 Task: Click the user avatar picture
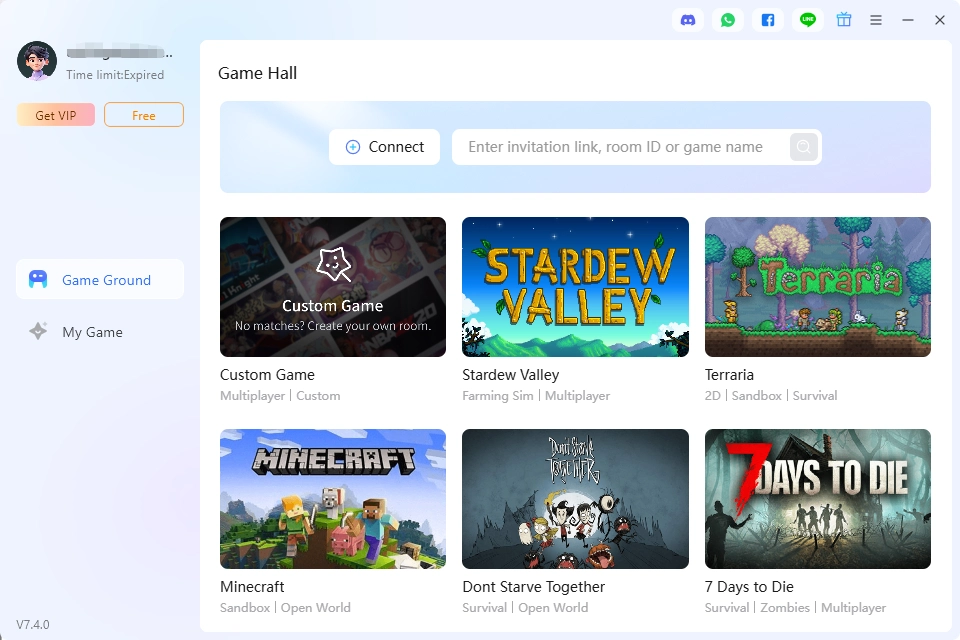(x=37, y=61)
